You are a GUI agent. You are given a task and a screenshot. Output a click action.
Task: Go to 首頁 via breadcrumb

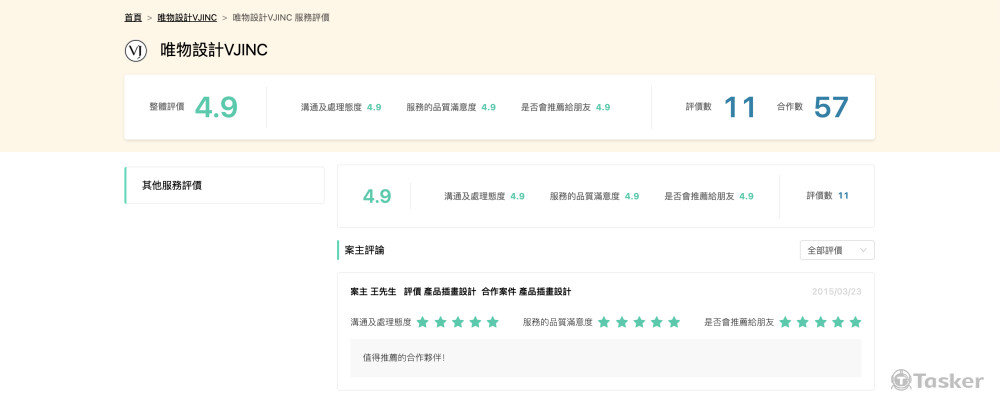click(133, 18)
